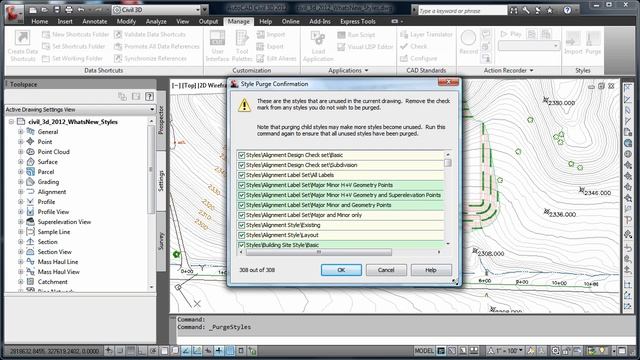Uncheck Alignment Label Set All Labels

pos(242,175)
